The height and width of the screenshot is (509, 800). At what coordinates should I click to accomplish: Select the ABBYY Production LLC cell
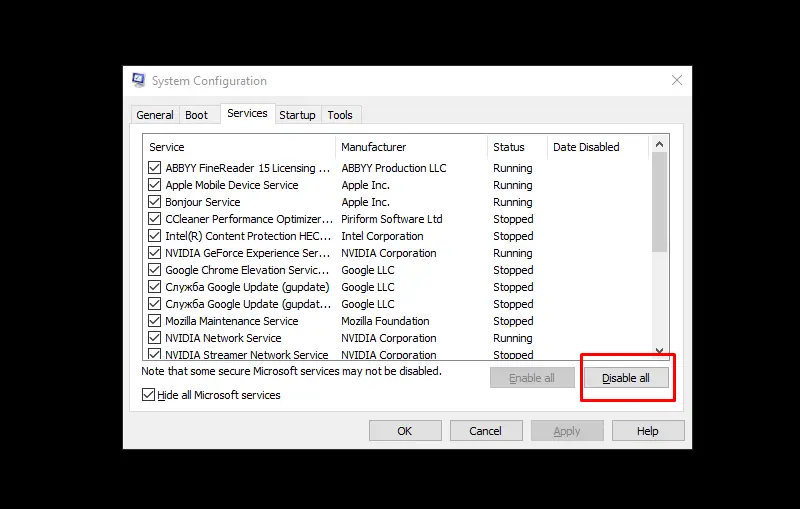click(x=394, y=168)
